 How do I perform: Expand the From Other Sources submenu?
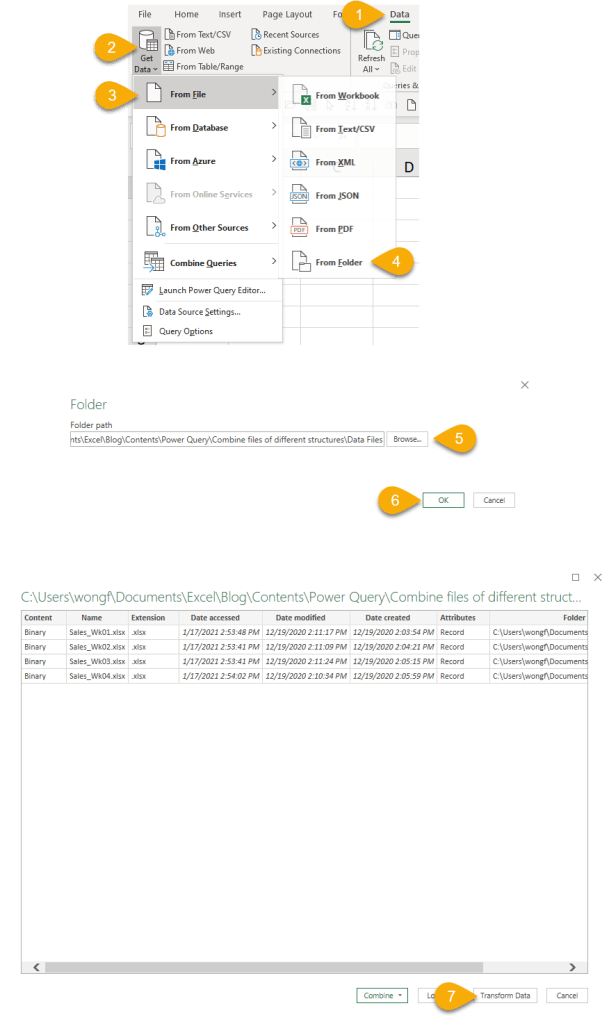(207, 228)
